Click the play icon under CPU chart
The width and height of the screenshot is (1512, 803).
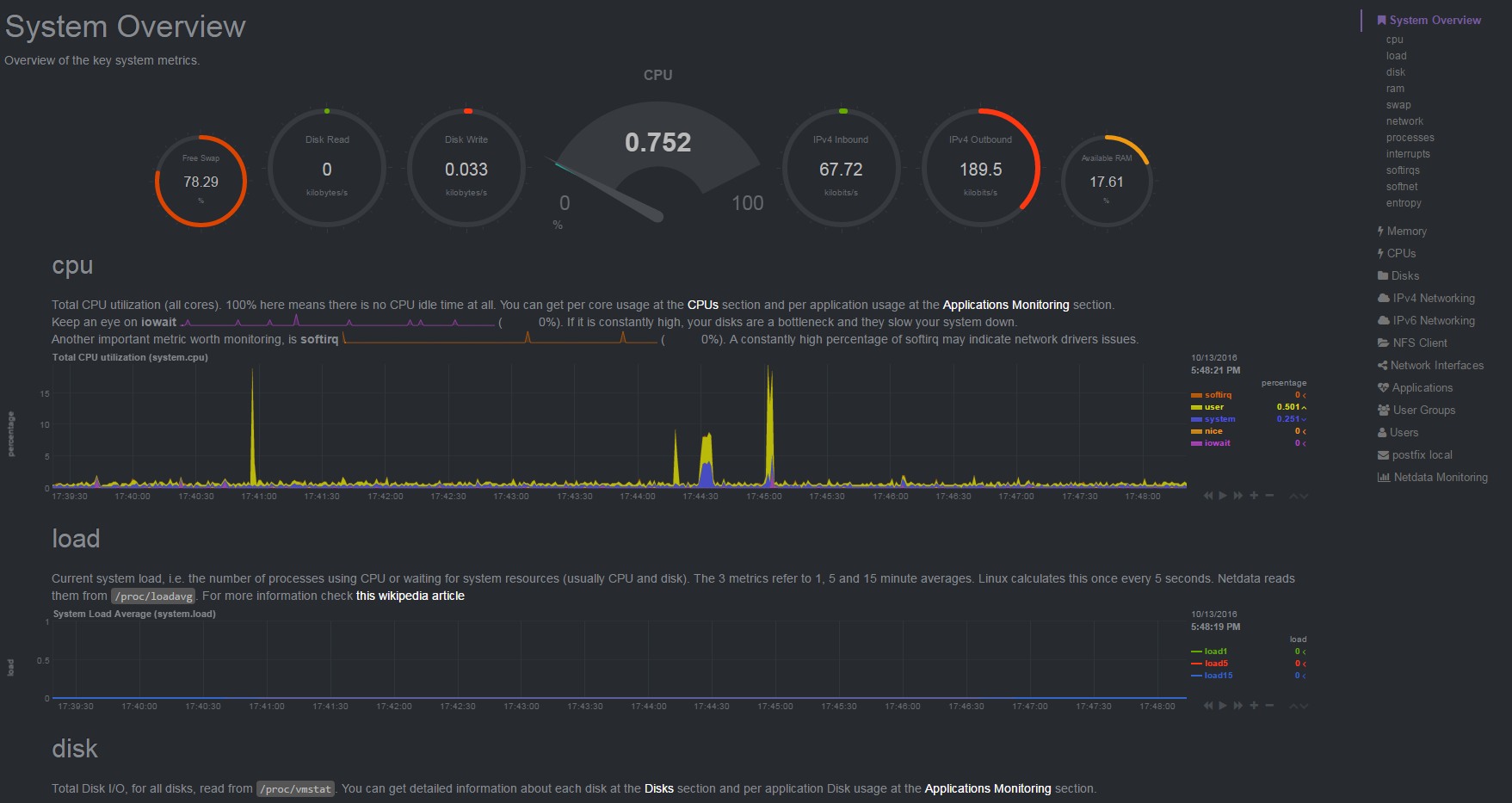click(x=1223, y=496)
